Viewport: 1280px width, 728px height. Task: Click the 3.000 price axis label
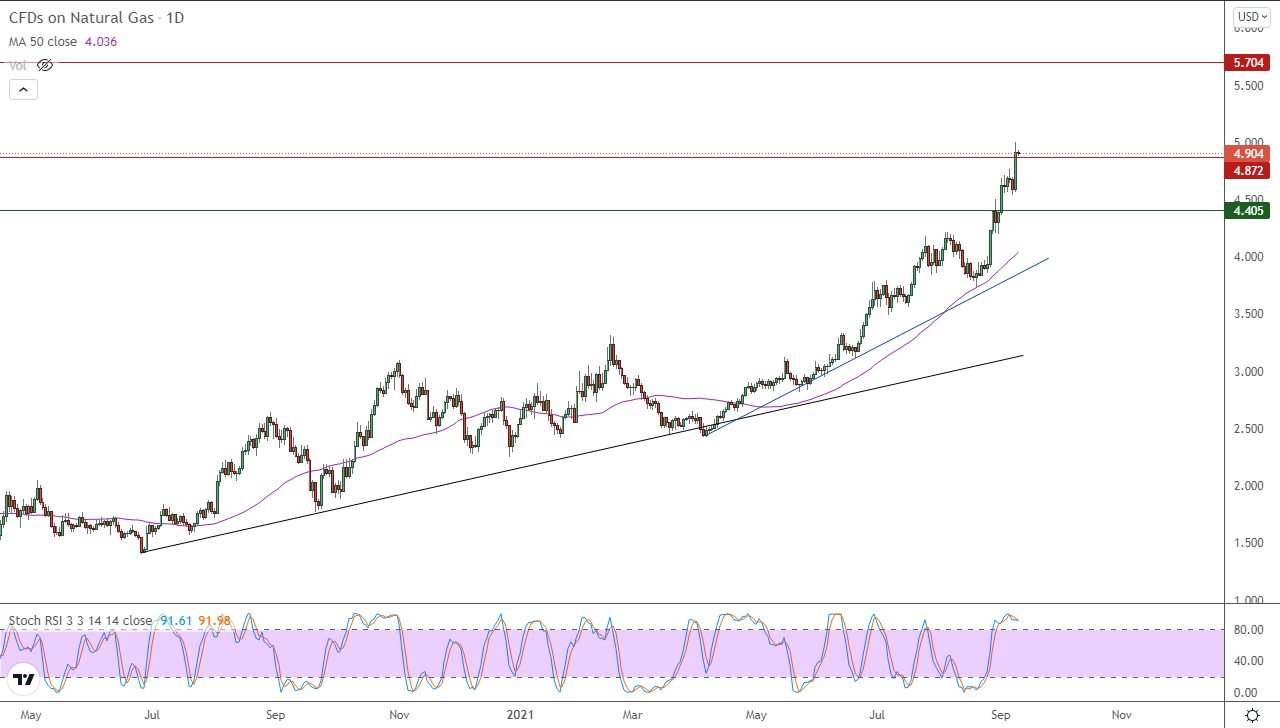pos(1249,372)
